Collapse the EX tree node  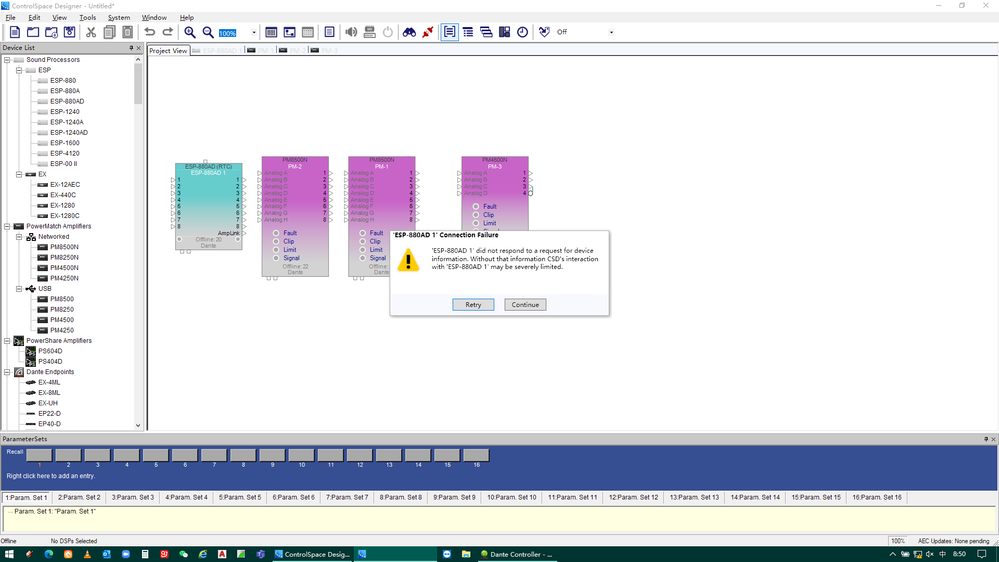pyautogui.click(x=19, y=174)
